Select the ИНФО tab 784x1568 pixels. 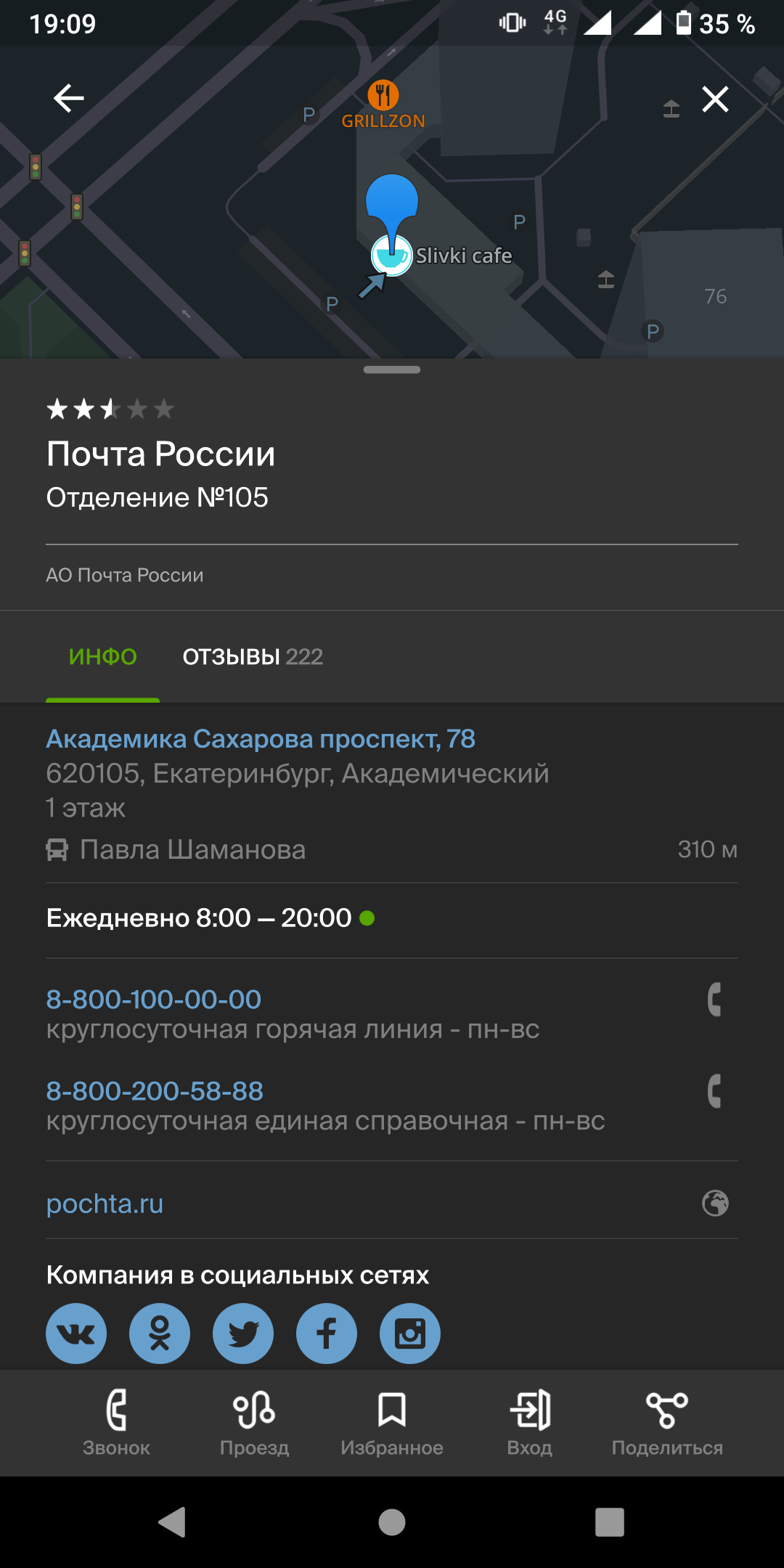click(102, 657)
